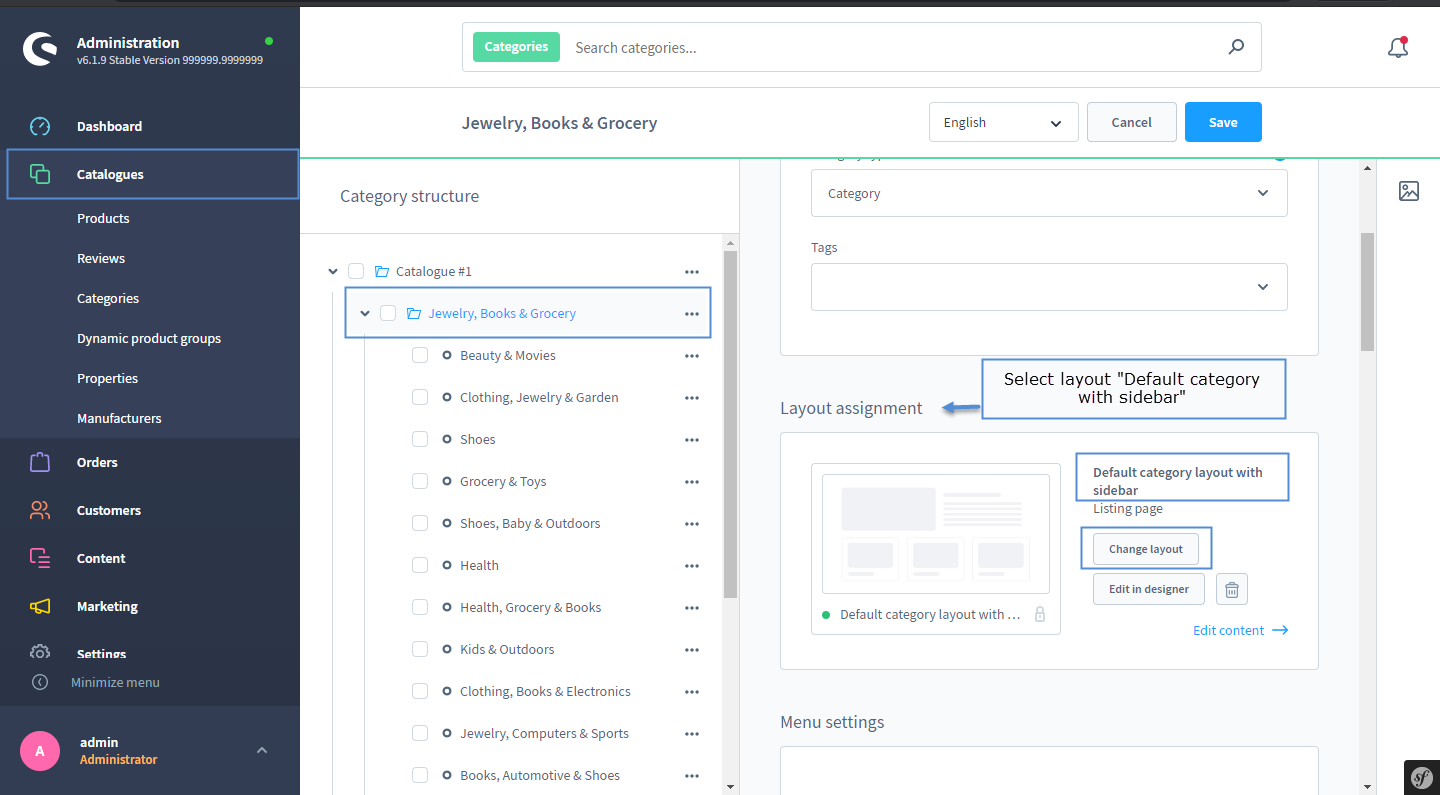Click the Customers people icon

pyautogui.click(x=40, y=510)
